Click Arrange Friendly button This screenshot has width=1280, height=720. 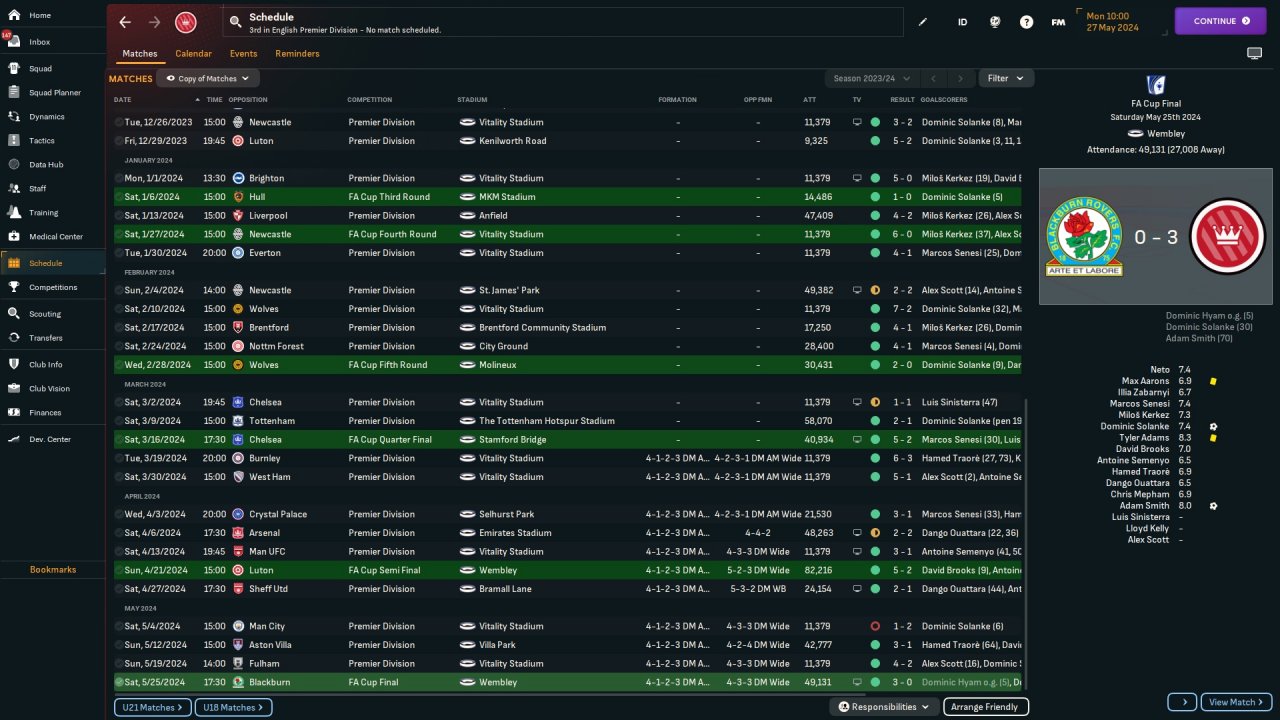pyautogui.click(x=985, y=707)
